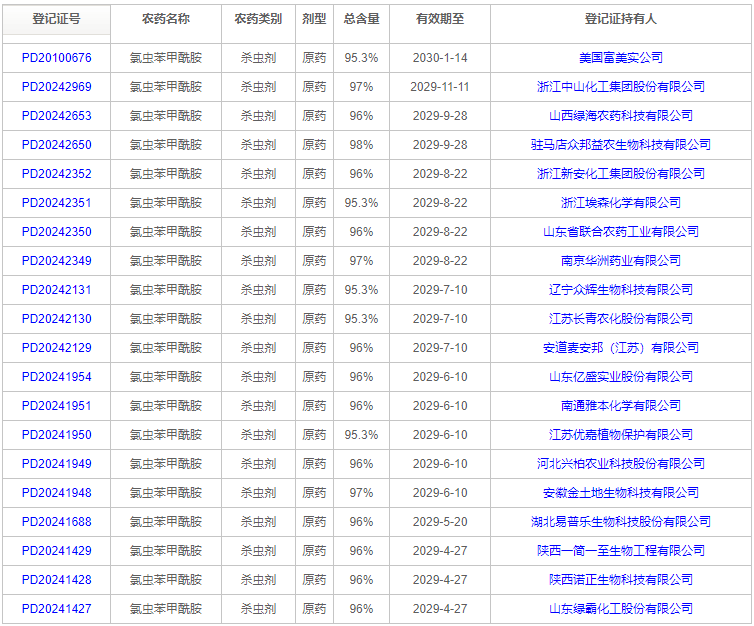Select 98% content cell
The width and height of the screenshot is (754, 626).
click(x=362, y=145)
